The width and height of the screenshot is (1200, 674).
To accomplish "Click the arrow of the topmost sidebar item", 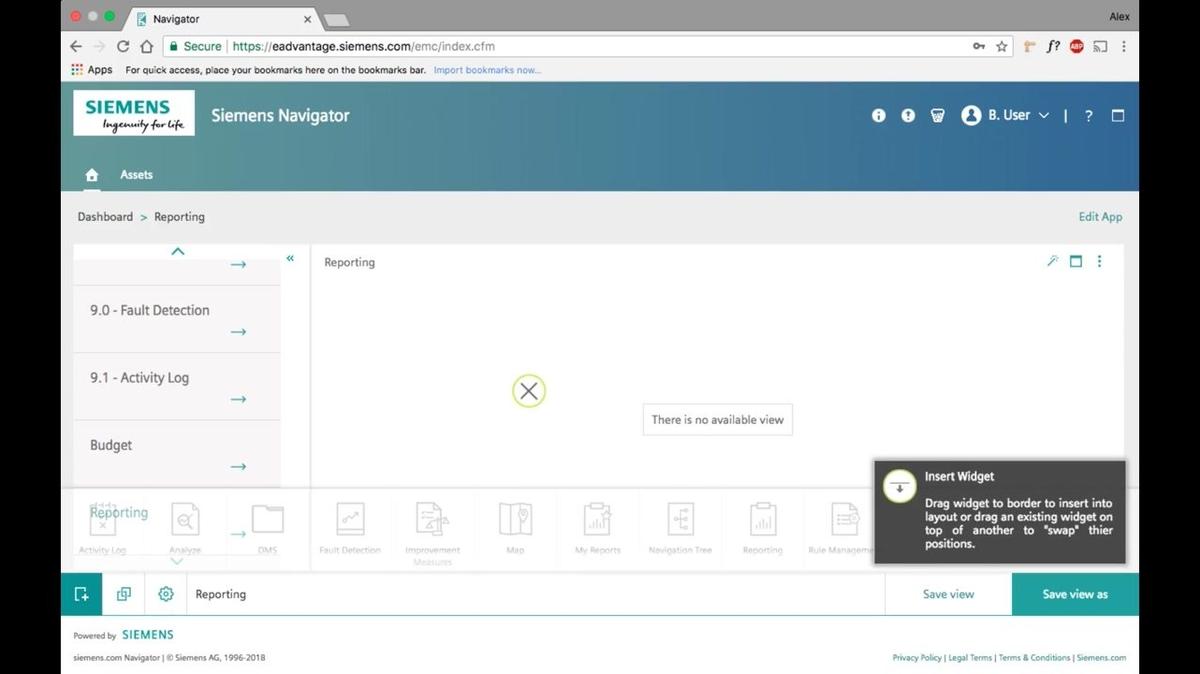I will (238, 265).
